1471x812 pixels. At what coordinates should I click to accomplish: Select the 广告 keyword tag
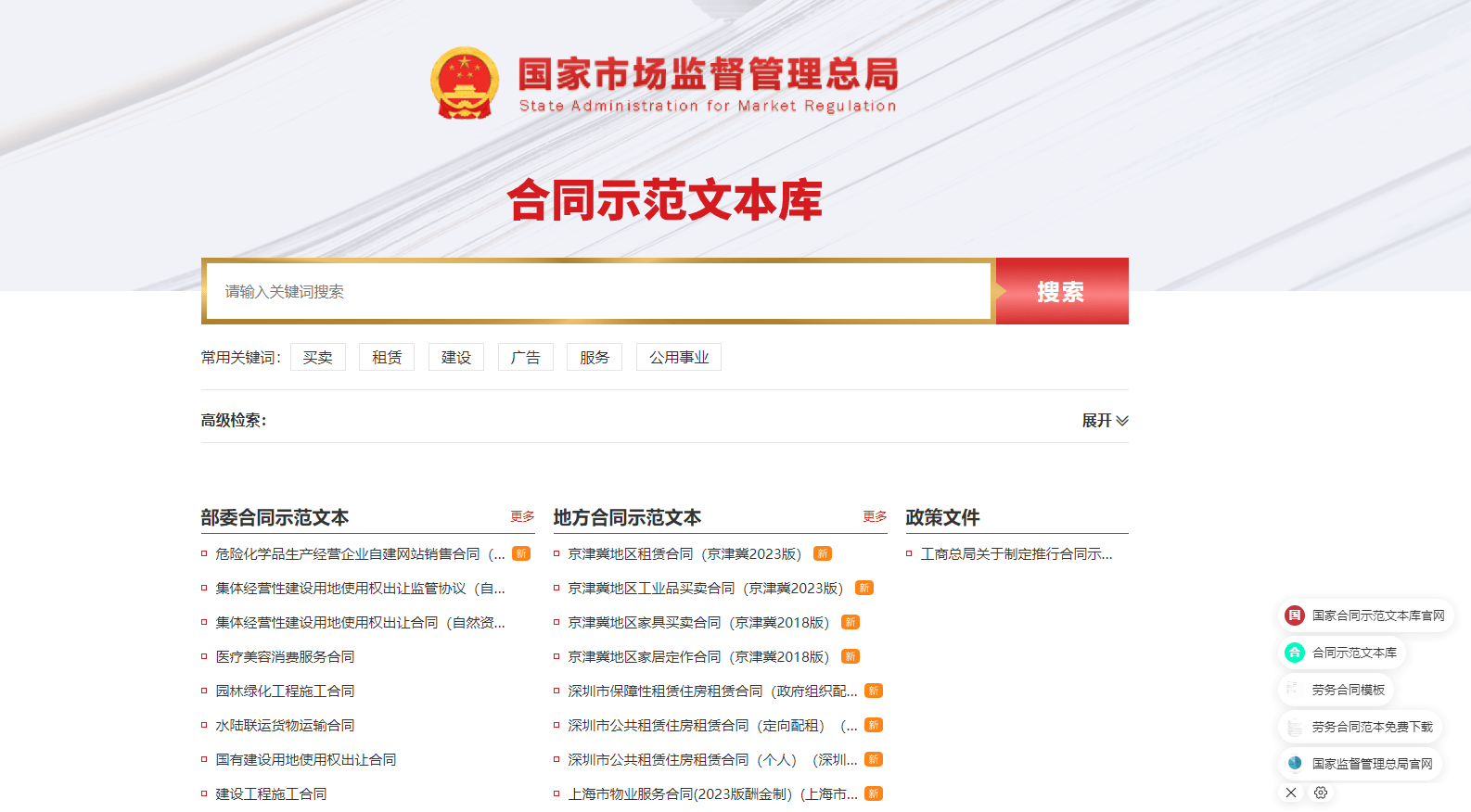click(x=525, y=357)
